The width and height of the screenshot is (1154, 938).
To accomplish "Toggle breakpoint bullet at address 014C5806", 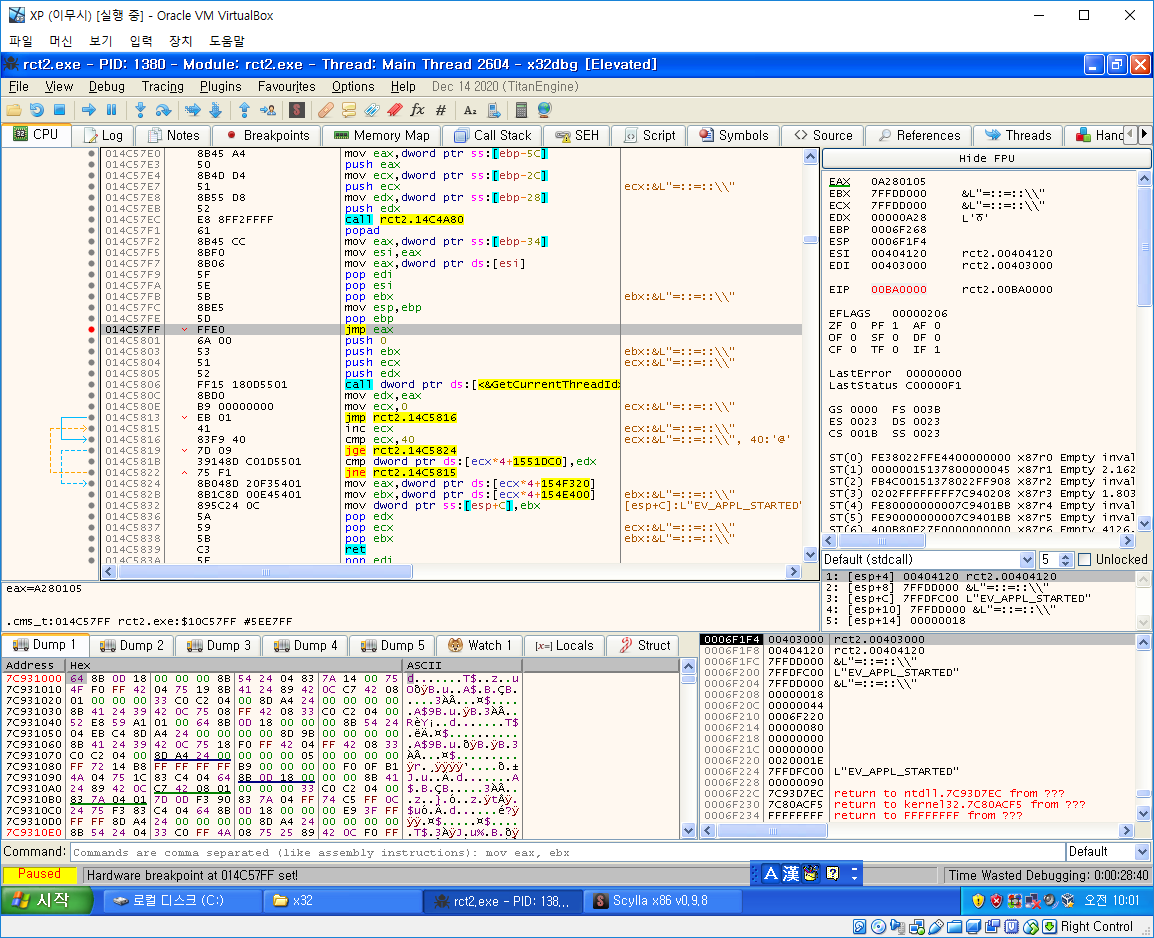I will [91, 384].
